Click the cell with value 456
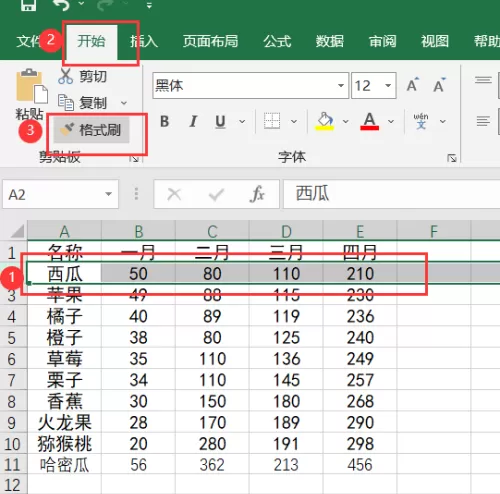Screen dimensions: 500x494 (360, 465)
